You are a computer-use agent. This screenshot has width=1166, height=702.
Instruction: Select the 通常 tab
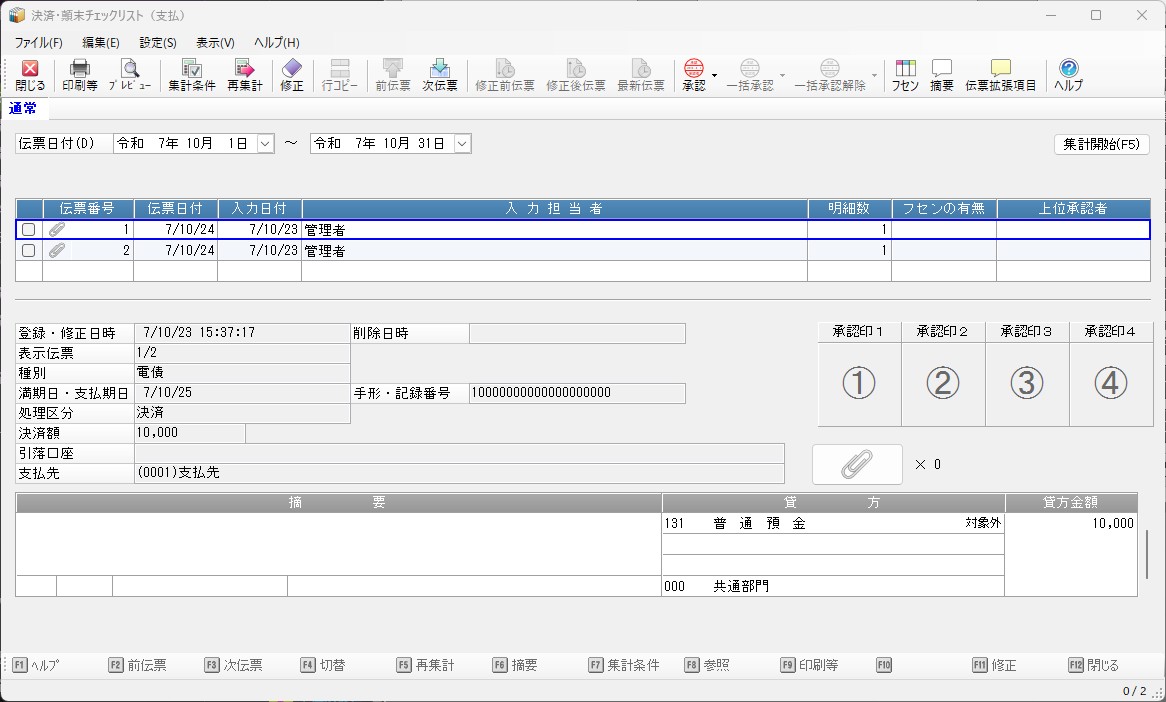(x=24, y=108)
